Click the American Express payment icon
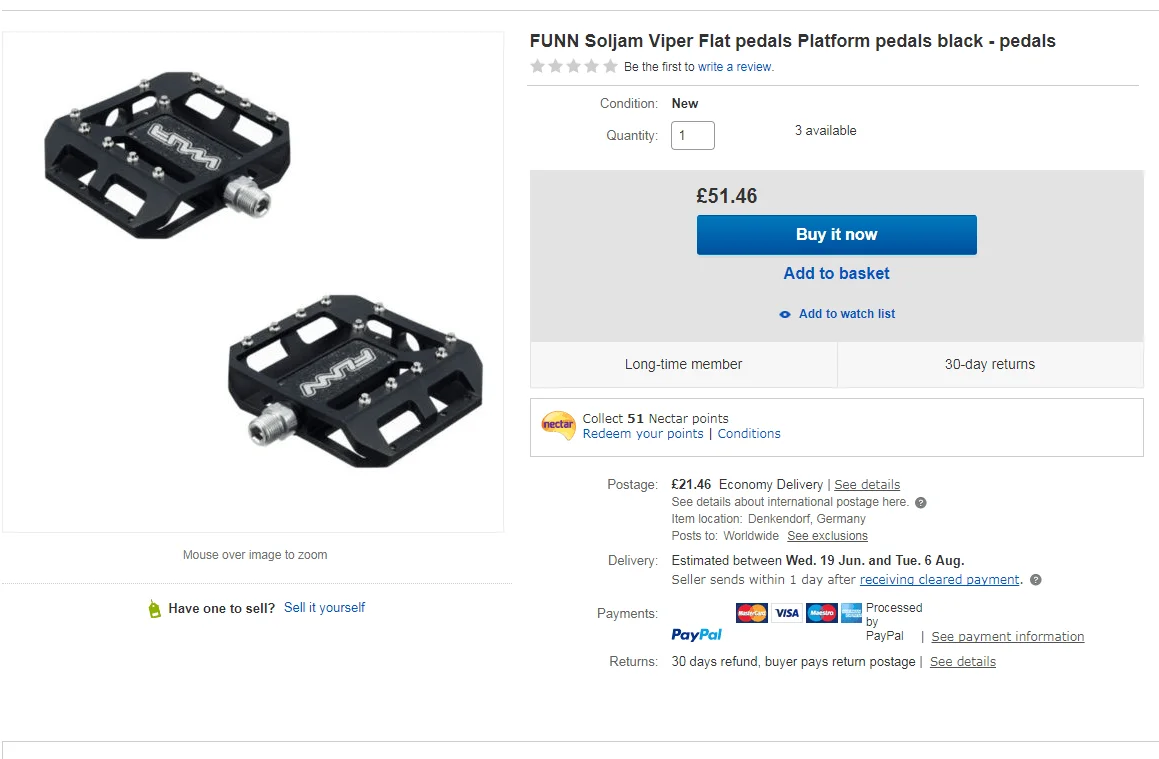 tap(851, 613)
